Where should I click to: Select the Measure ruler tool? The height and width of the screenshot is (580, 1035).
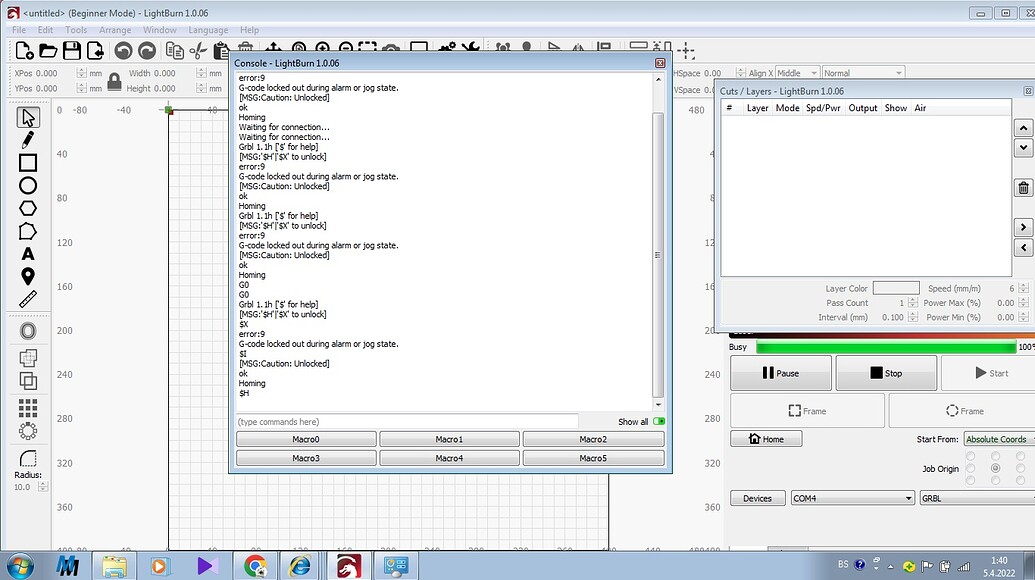(x=28, y=299)
